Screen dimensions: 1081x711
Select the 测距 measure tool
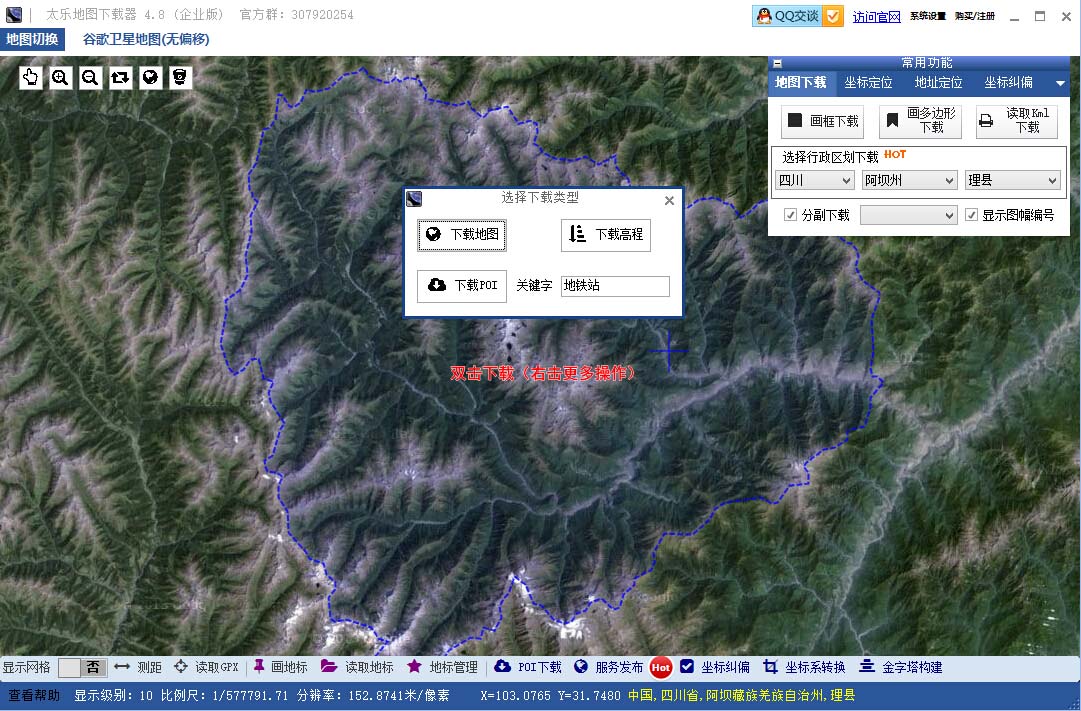138,667
